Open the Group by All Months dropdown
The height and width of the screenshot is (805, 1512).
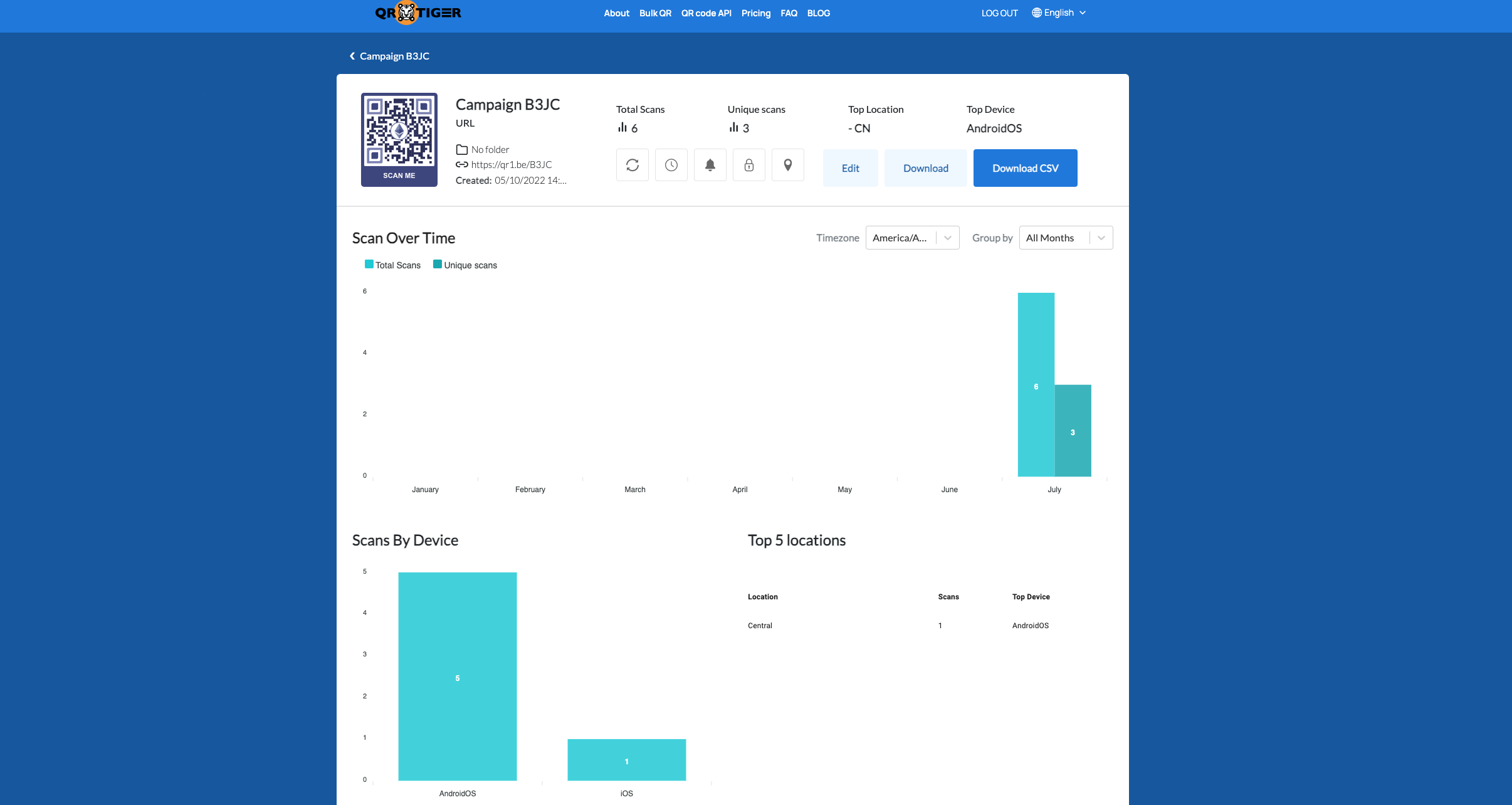[x=1066, y=238]
